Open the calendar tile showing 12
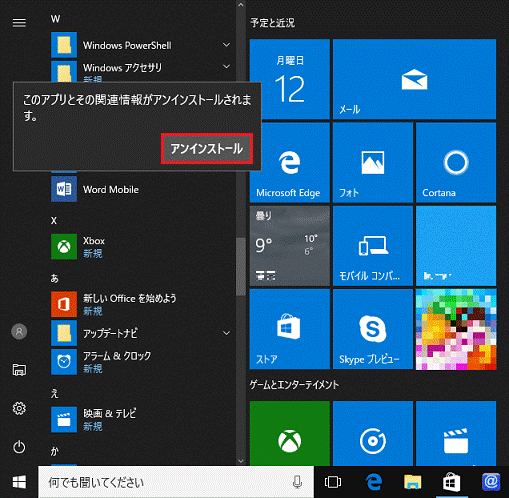509x498 pixels. [x=290, y=79]
